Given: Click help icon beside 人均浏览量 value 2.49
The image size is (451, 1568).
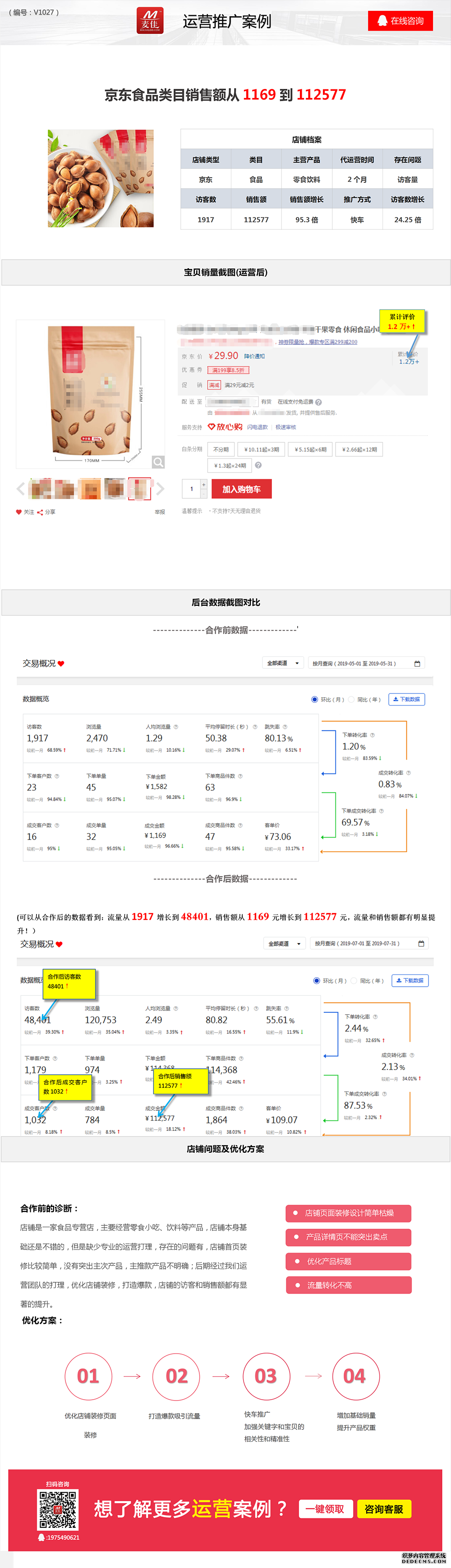Looking at the screenshot, I should pos(176,1009).
